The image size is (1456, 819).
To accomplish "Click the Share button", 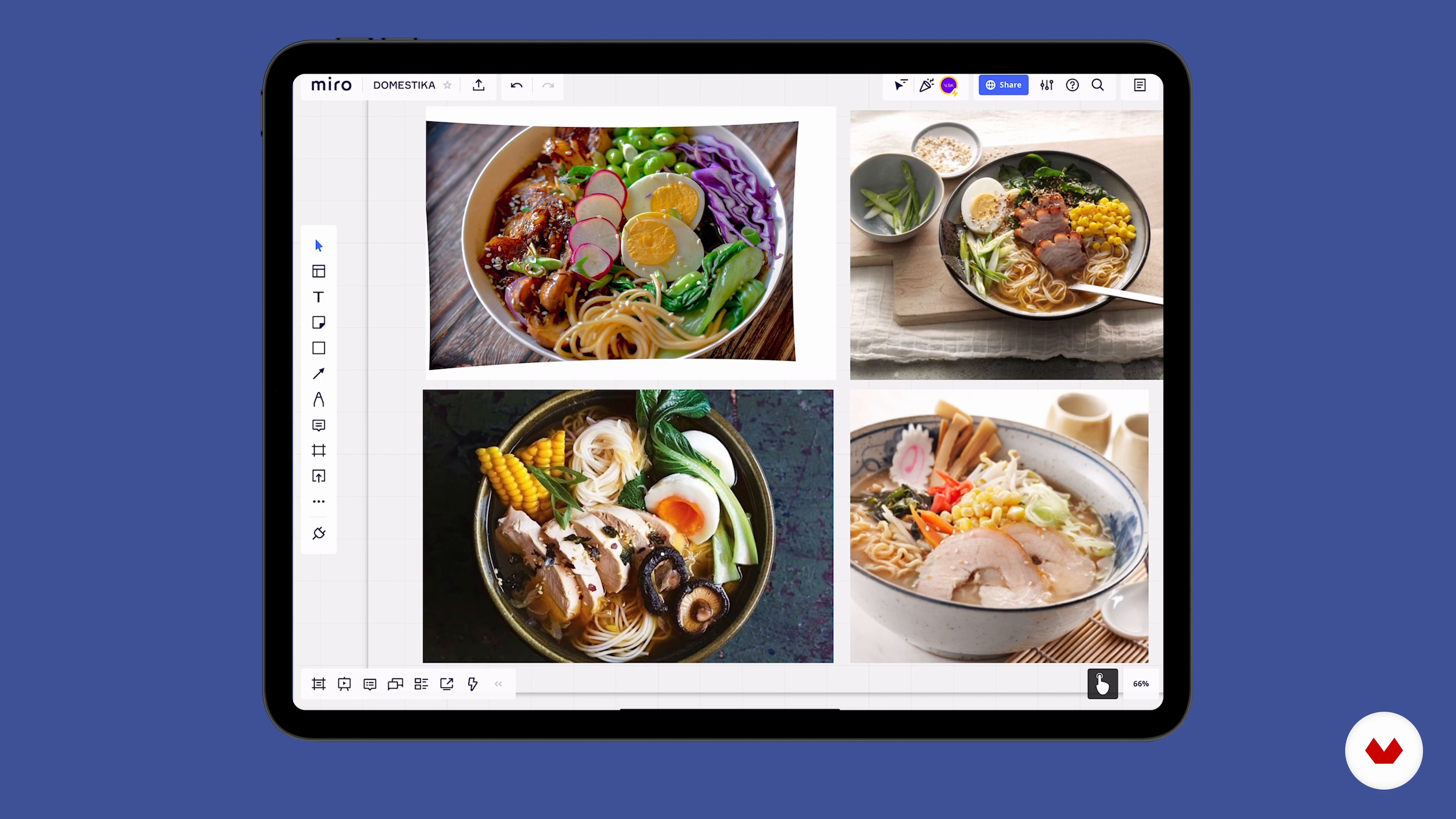I will click(1003, 85).
